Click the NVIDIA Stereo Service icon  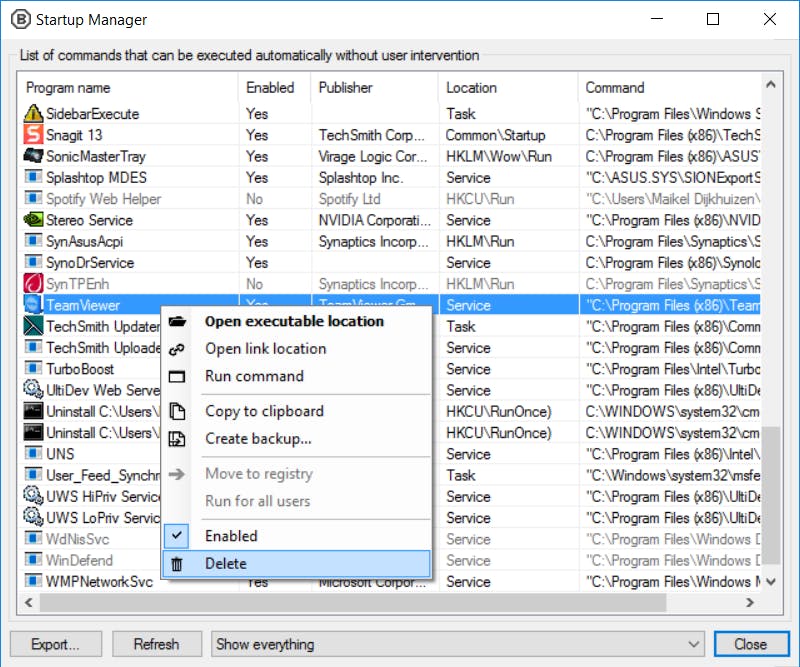[x=33, y=219]
